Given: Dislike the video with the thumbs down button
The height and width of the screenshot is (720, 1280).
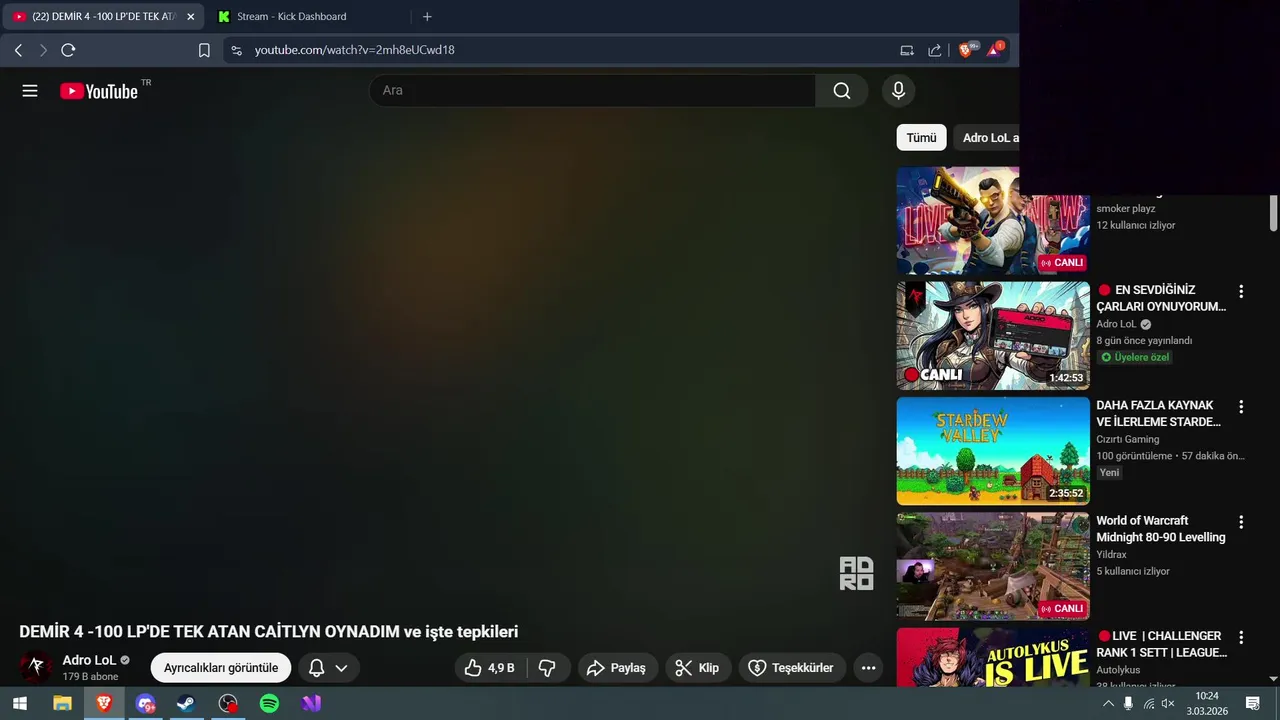Looking at the screenshot, I should [x=547, y=668].
